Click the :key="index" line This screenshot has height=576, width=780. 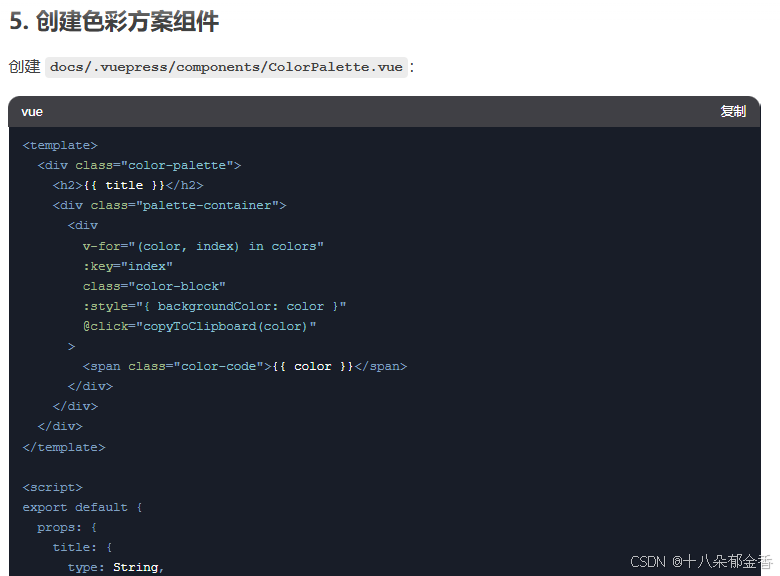tap(128, 266)
